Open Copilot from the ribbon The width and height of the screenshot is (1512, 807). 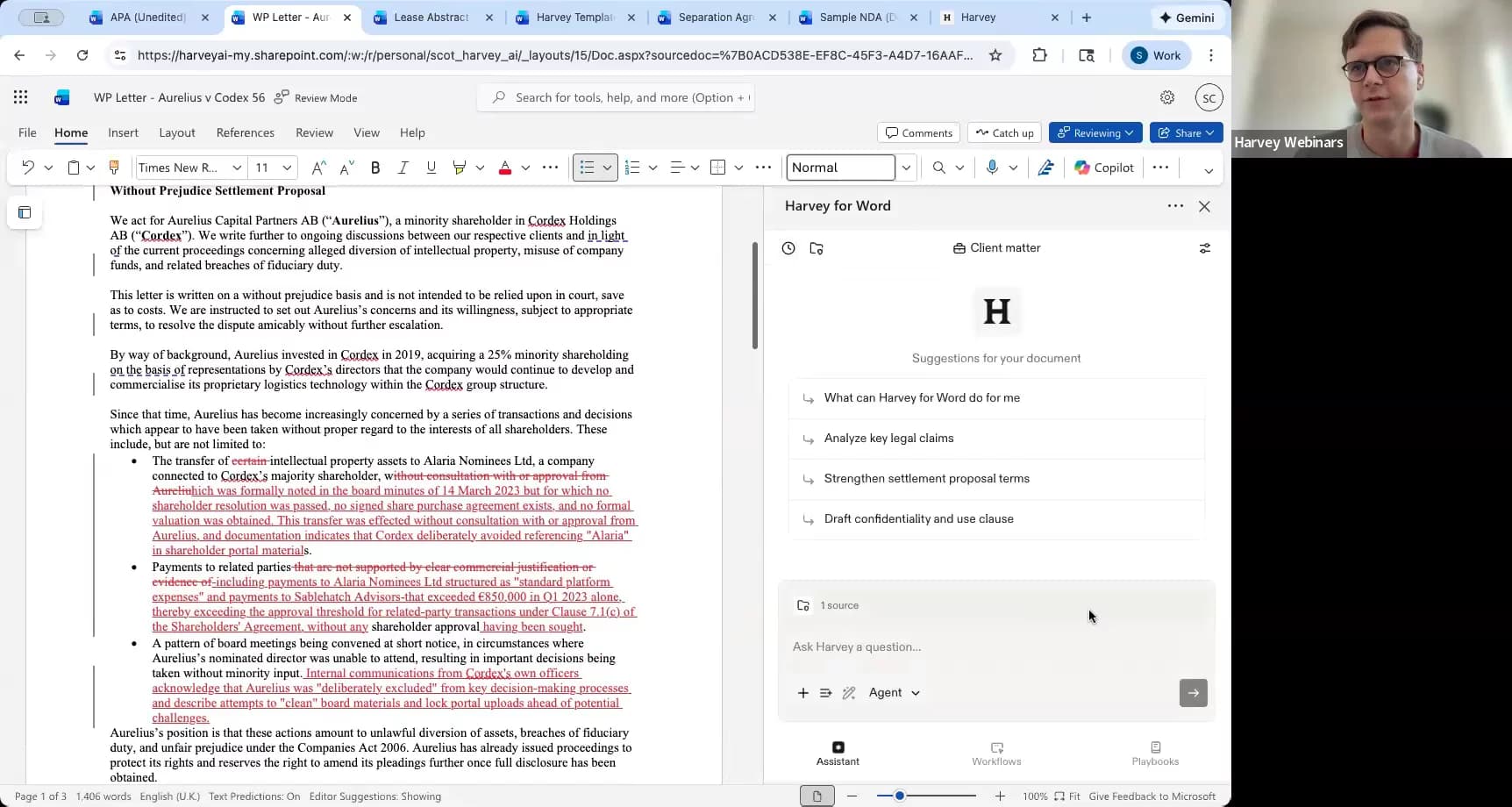point(1102,168)
